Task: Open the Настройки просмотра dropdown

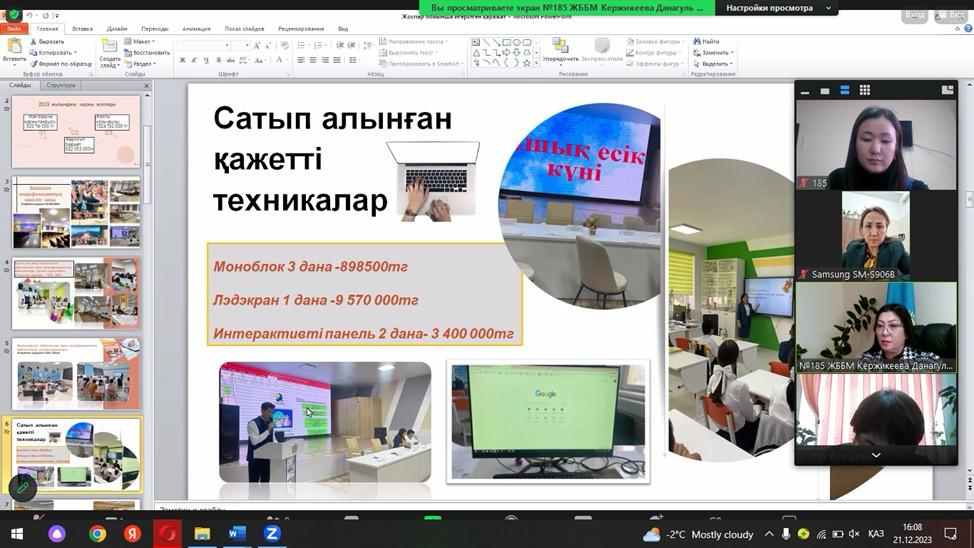Action: tap(779, 8)
